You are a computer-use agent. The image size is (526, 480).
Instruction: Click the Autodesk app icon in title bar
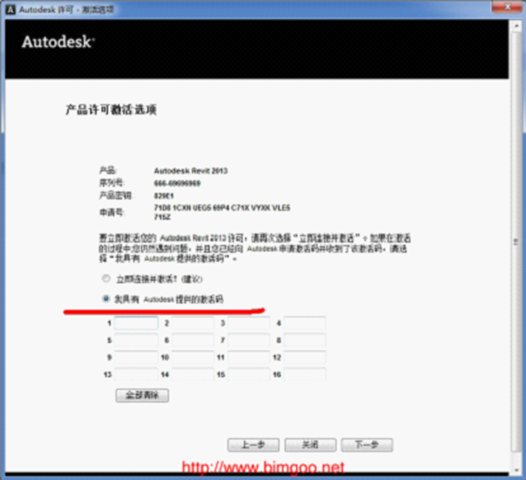[10, 9]
